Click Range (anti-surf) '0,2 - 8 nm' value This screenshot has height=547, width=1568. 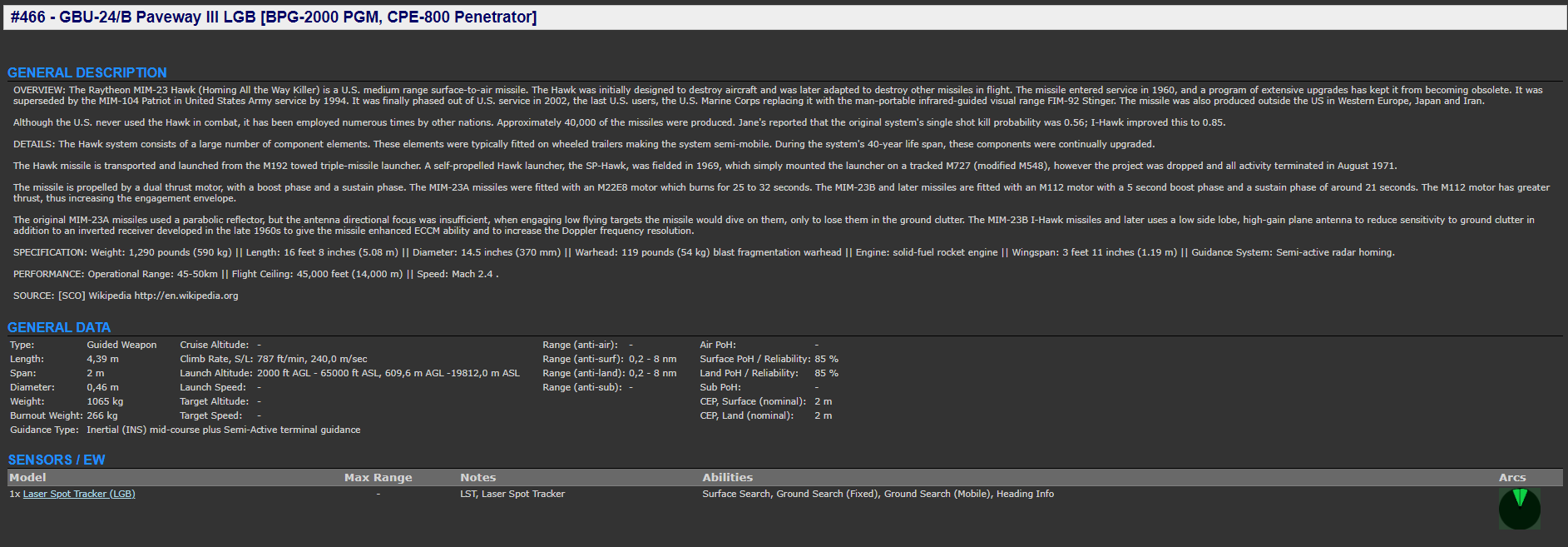pos(653,359)
